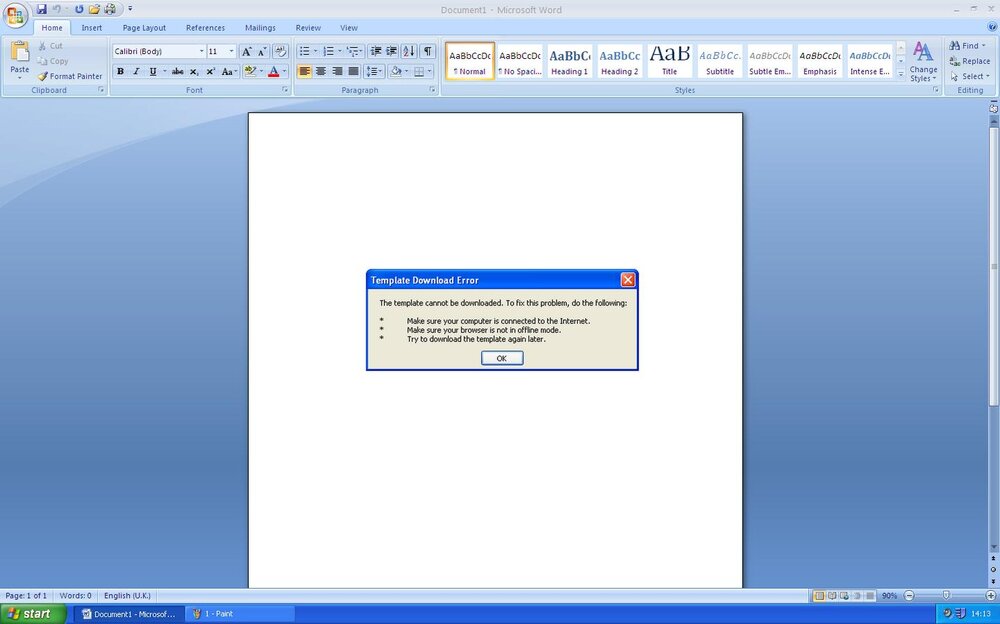
Task: Toggle Bold formatting
Action: (x=120, y=71)
